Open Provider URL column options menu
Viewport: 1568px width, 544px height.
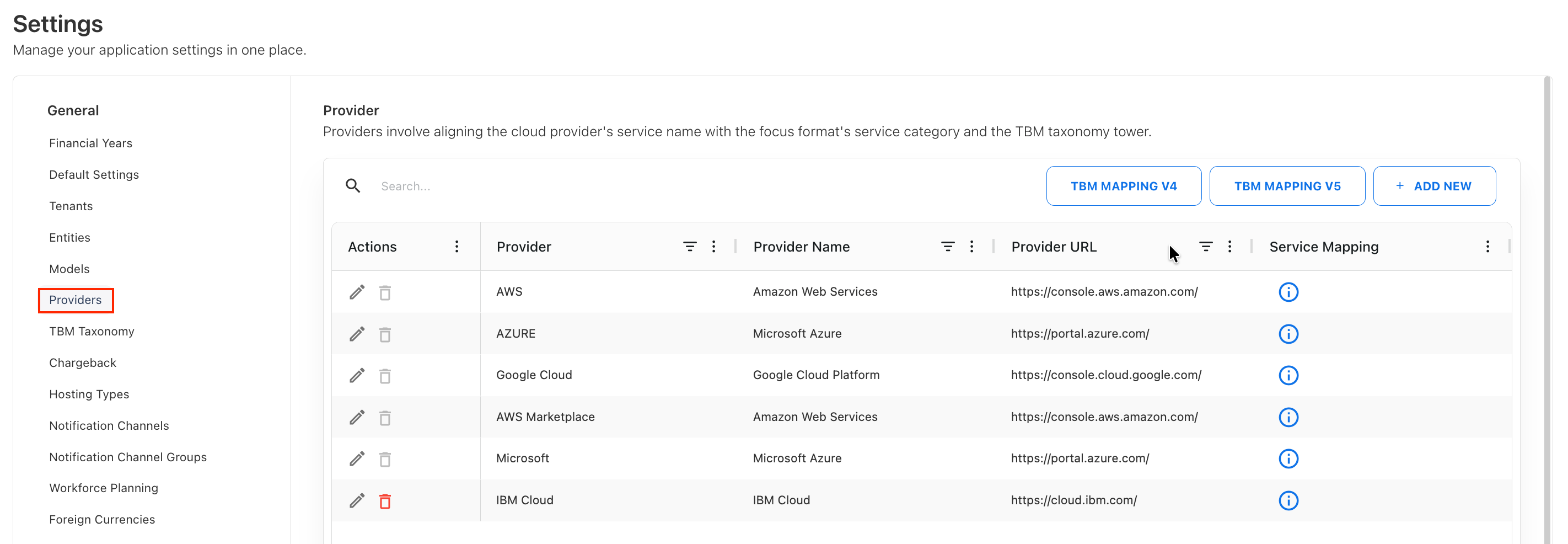(1230, 247)
